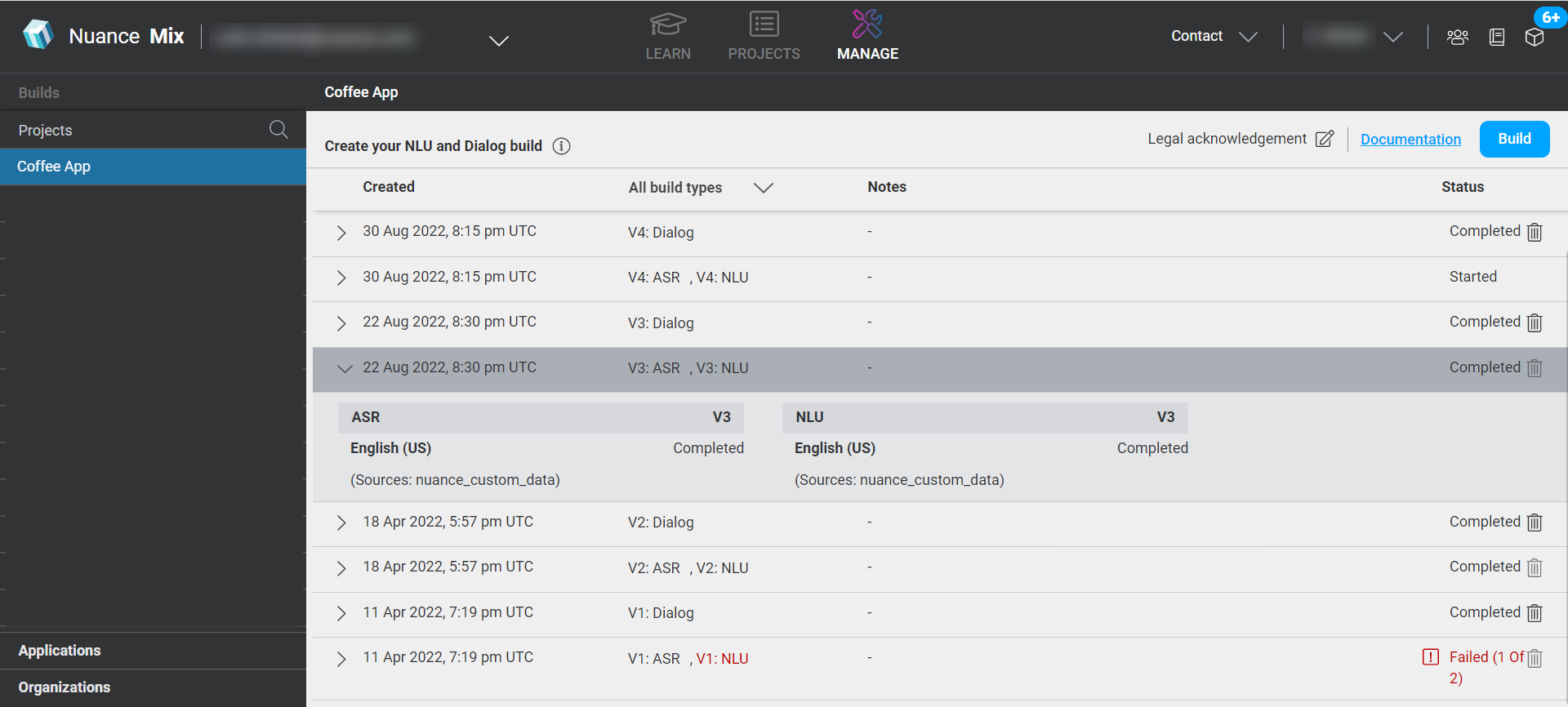Delete the V4: Dialog build with trash icon
1568x707 pixels.
click(1535, 233)
